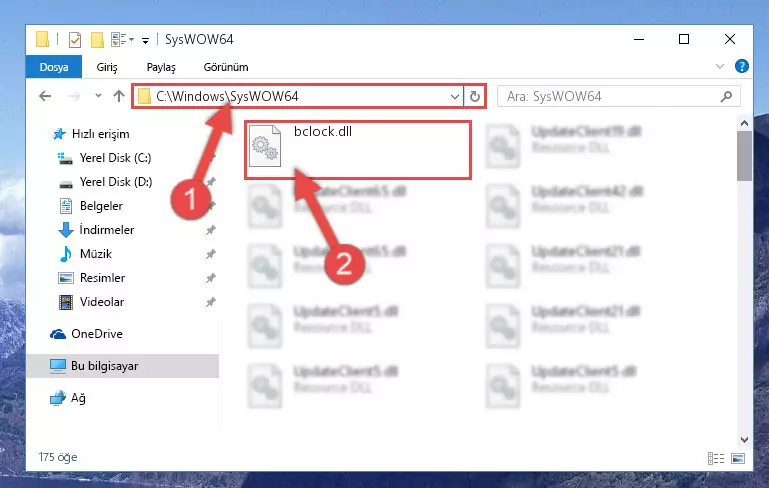Click the New folder icon in quick access toolbar

click(x=97, y=39)
